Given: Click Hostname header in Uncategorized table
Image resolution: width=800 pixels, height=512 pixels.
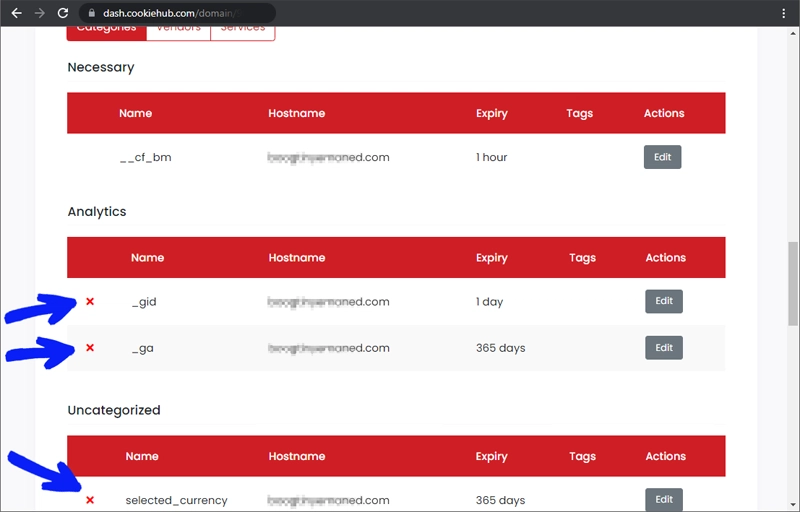Looking at the screenshot, I should 296,456.
